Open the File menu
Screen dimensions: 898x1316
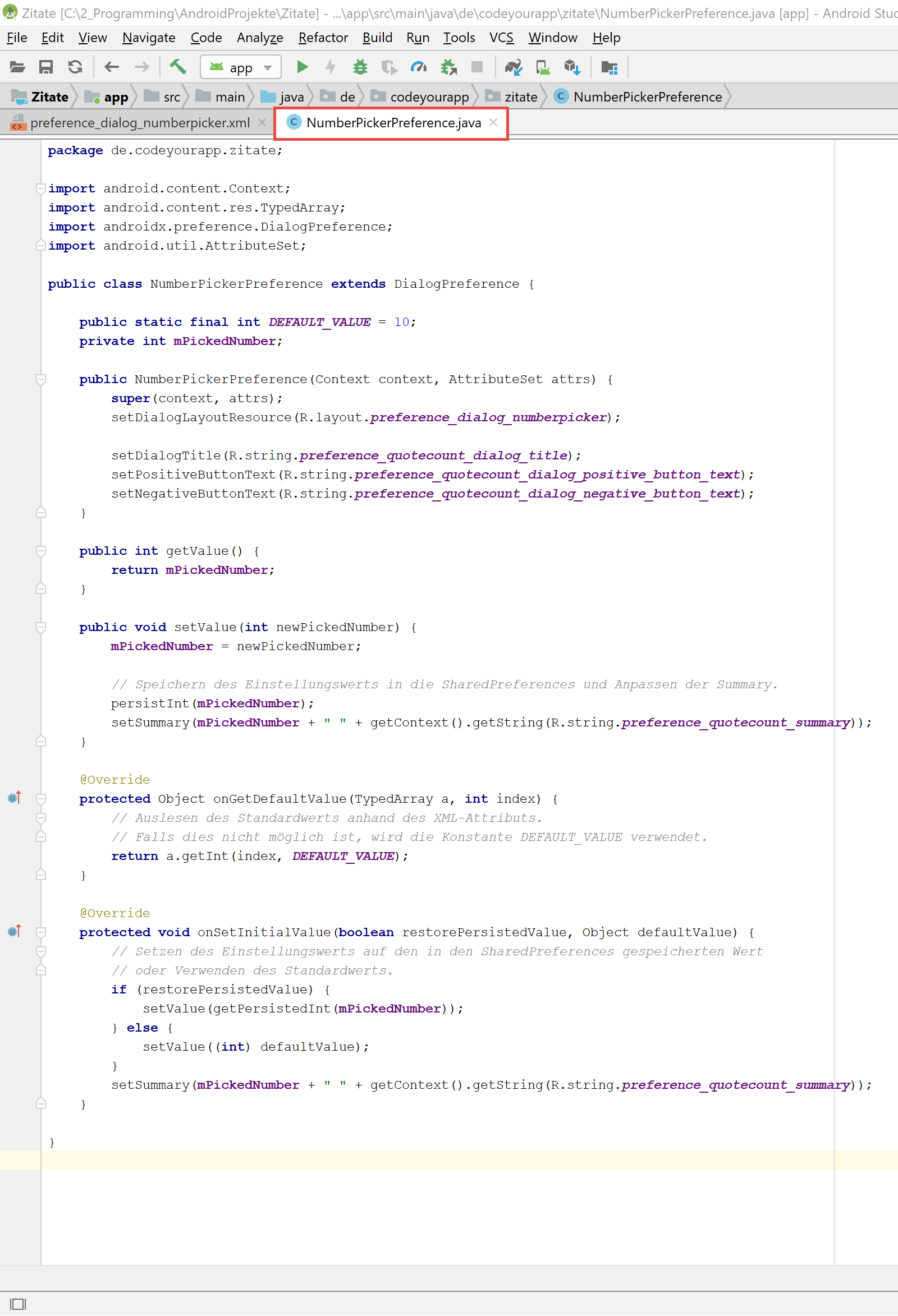(17, 38)
